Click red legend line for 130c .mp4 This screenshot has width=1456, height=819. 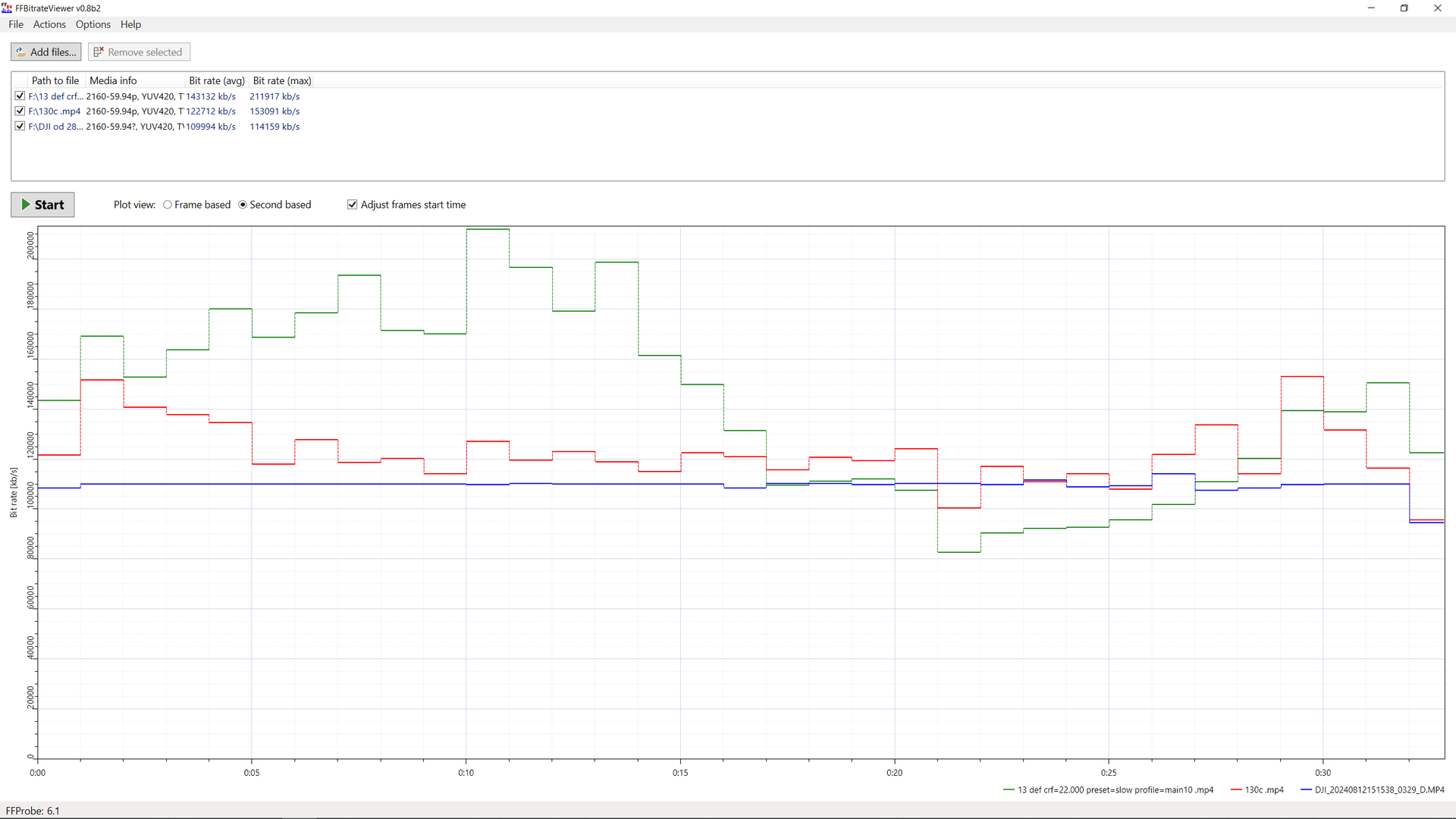pyautogui.click(x=1236, y=790)
